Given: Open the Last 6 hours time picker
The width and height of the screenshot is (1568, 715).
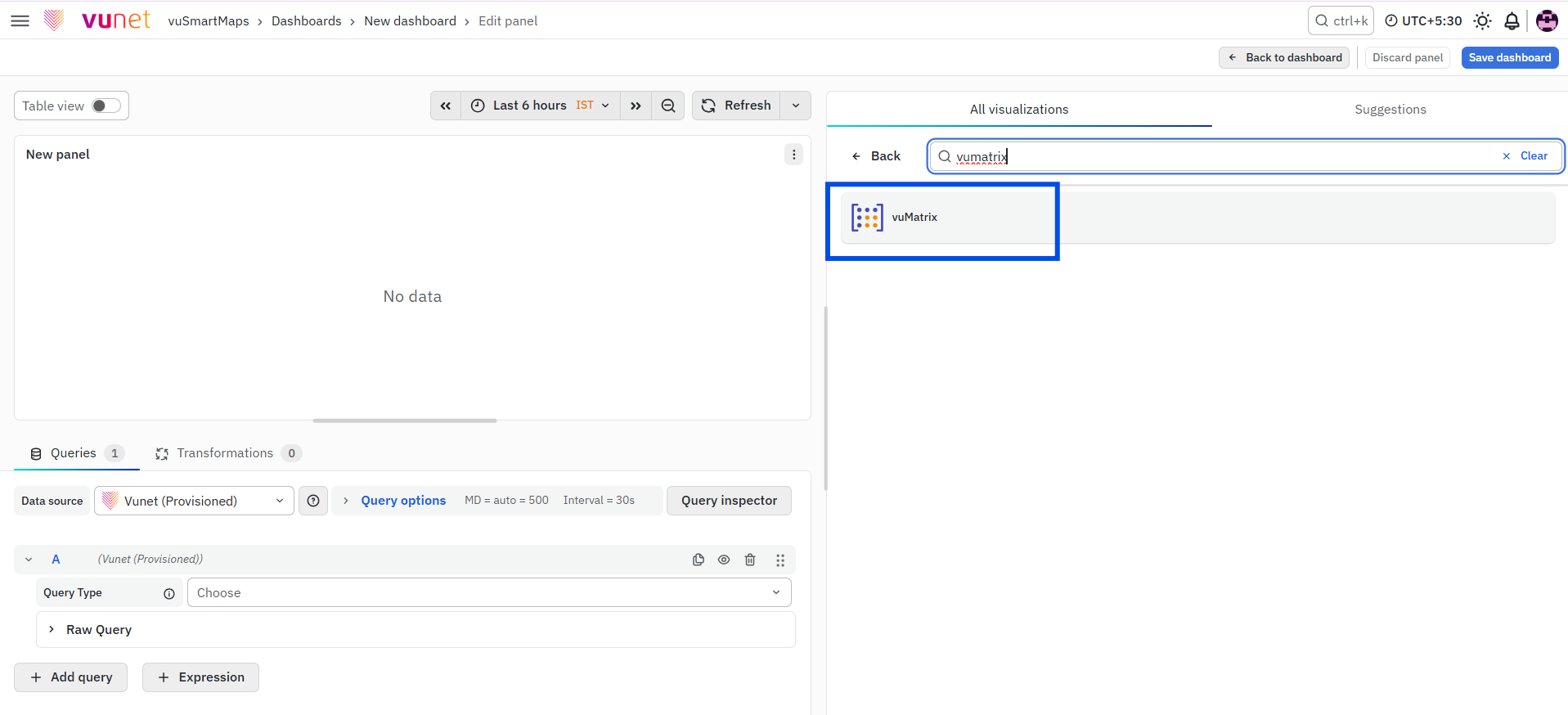Looking at the screenshot, I should (x=541, y=106).
